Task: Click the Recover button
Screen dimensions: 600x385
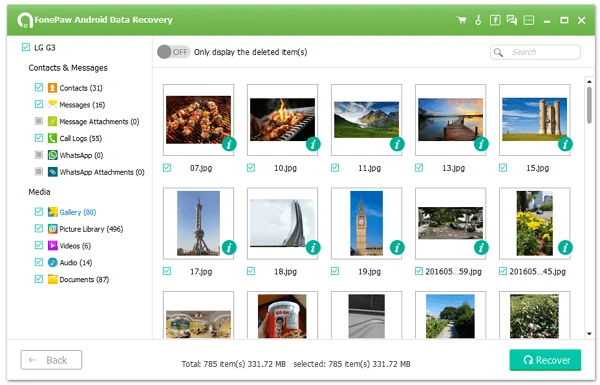Action: 545,360
